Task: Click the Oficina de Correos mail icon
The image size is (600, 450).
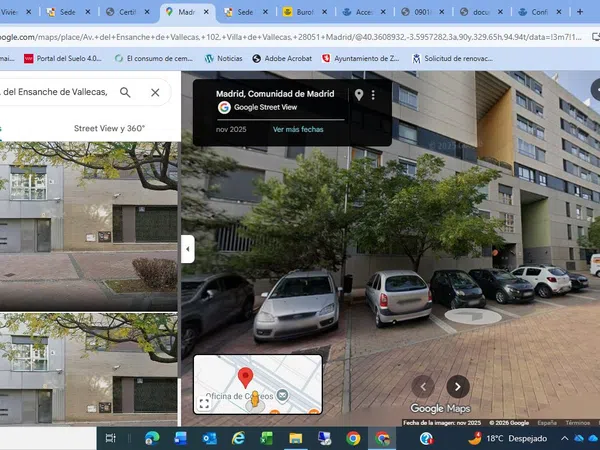Action: (x=282, y=396)
